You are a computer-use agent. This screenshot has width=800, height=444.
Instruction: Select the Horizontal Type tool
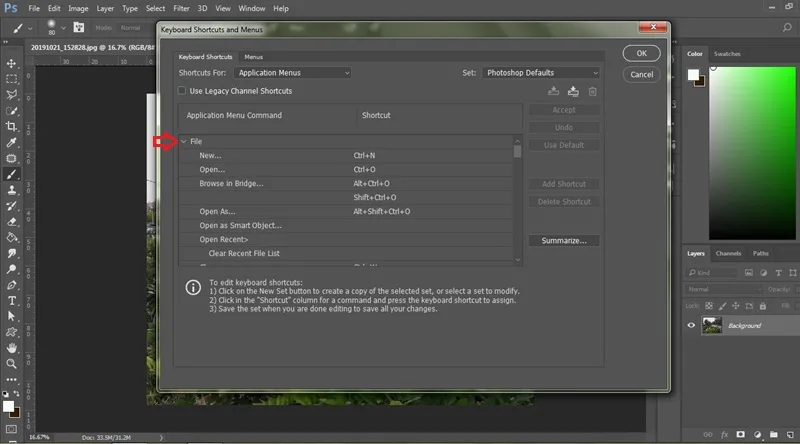11,301
